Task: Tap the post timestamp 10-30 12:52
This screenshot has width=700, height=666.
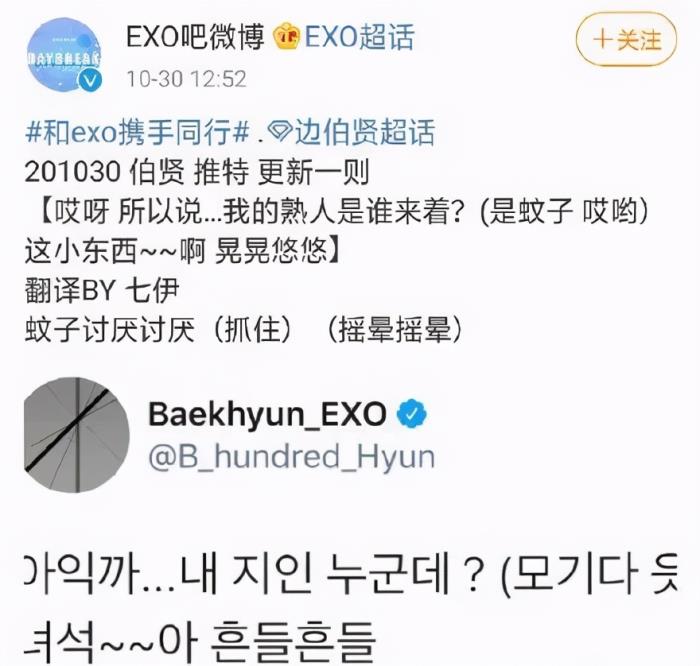Action: (x=187, y=79)
